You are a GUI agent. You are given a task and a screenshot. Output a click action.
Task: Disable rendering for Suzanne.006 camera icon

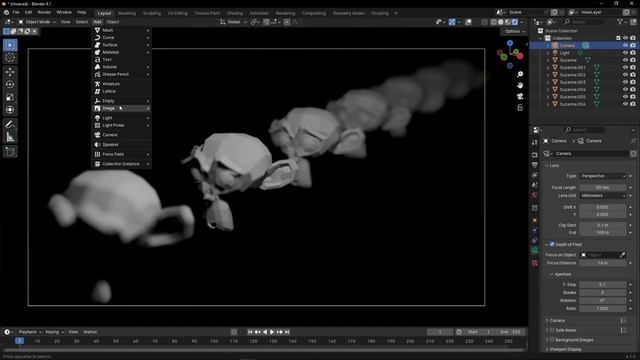(x=633, y=104)
